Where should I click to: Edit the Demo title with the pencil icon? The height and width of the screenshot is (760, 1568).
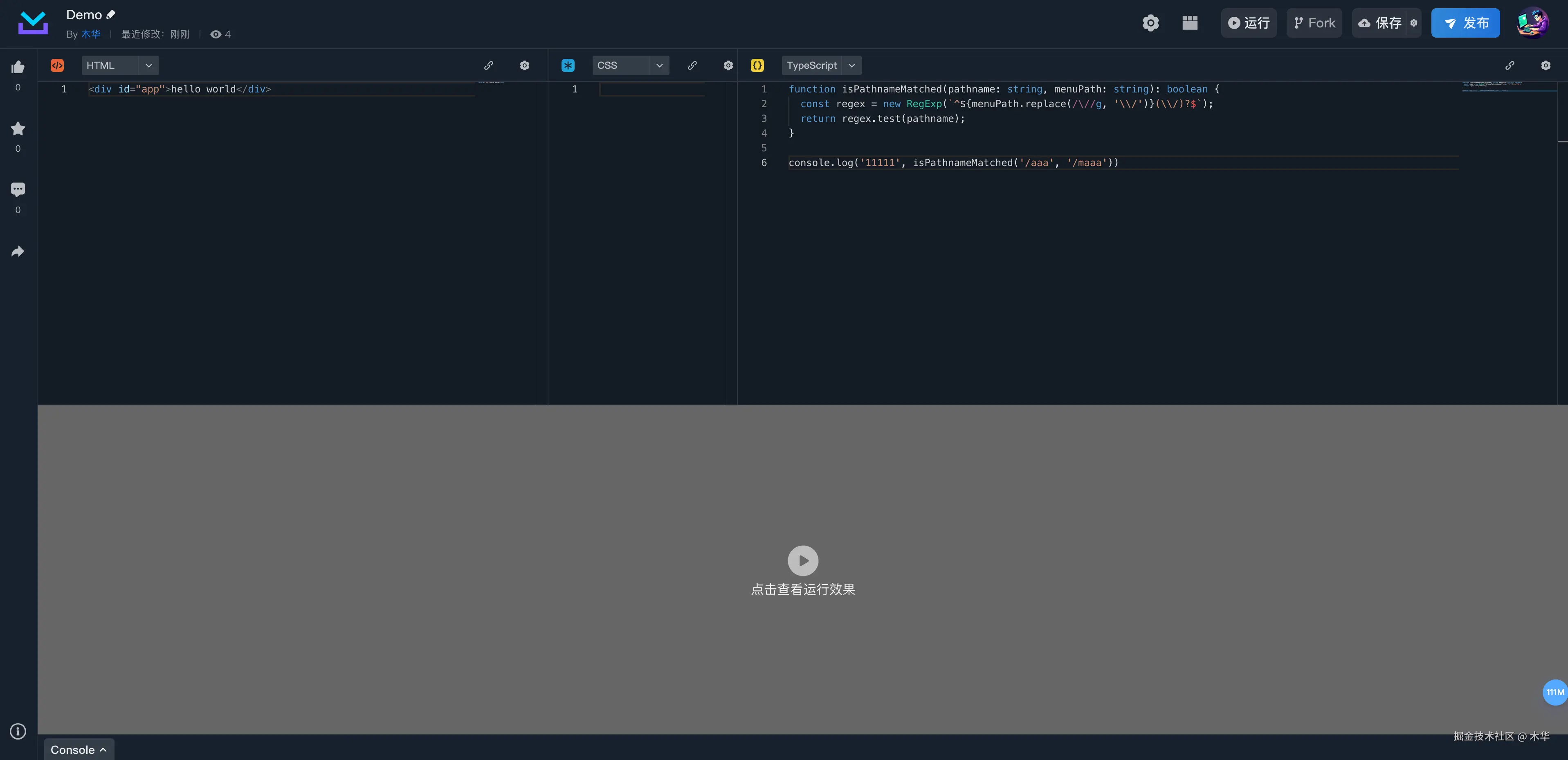111,15
